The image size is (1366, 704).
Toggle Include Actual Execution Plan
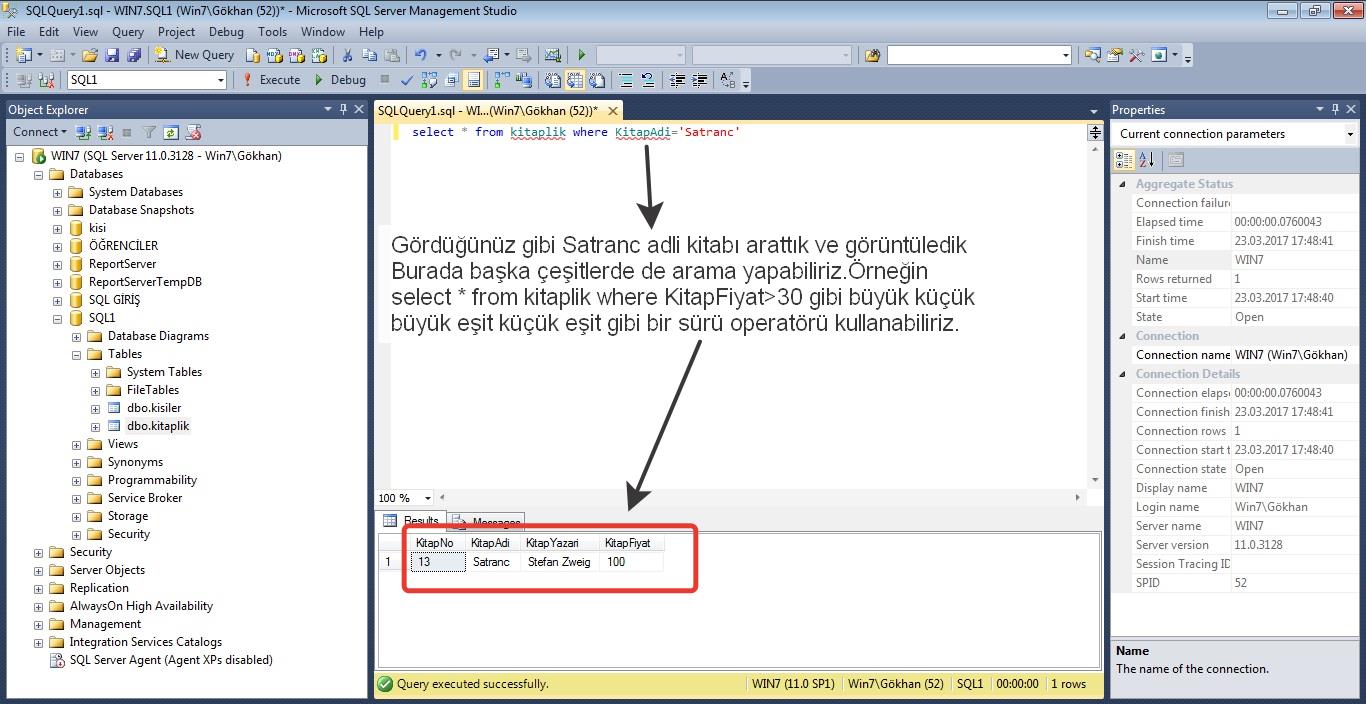(499, 79)
